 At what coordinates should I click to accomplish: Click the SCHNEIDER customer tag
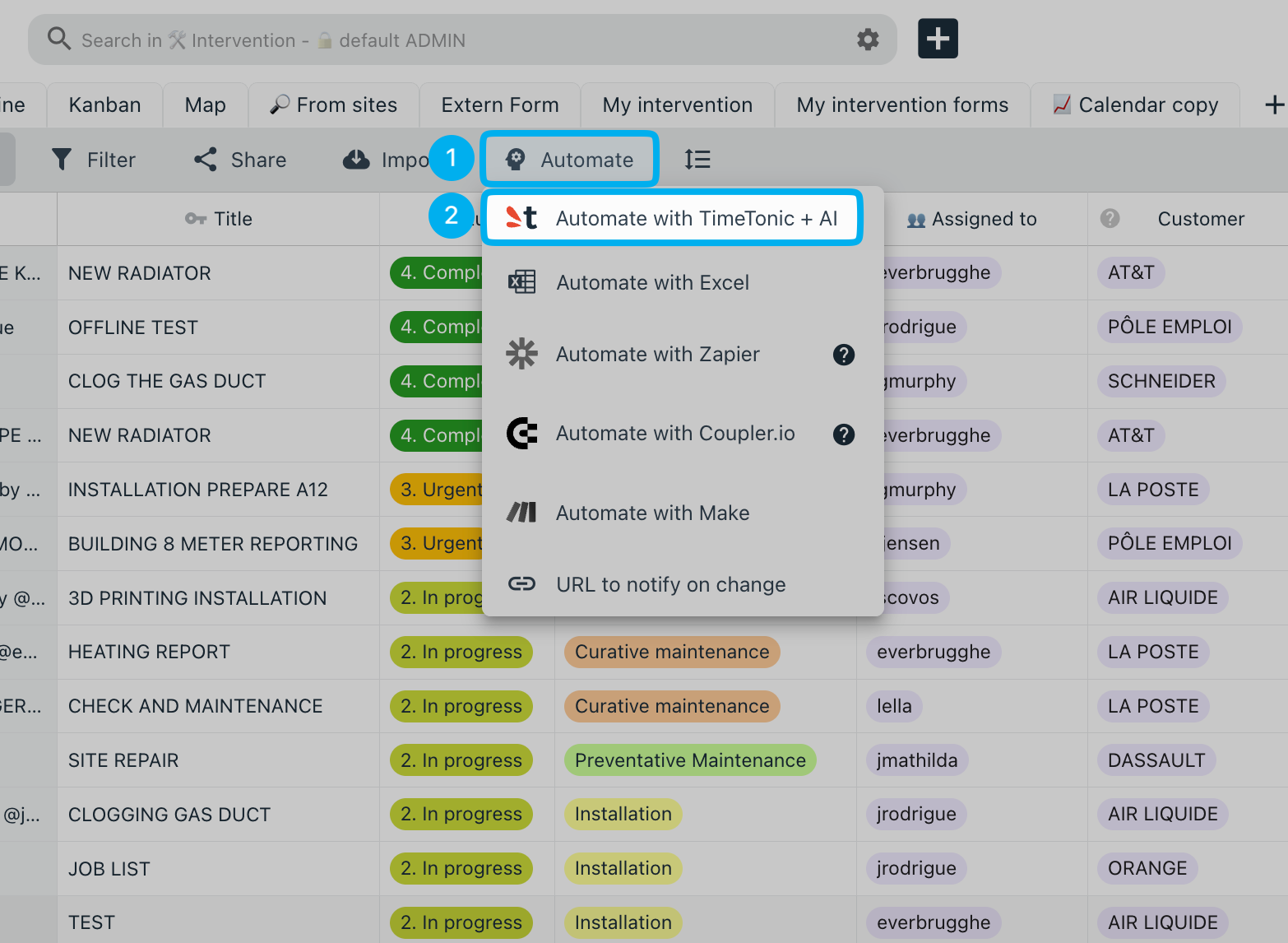click(x=1161, y=381)
